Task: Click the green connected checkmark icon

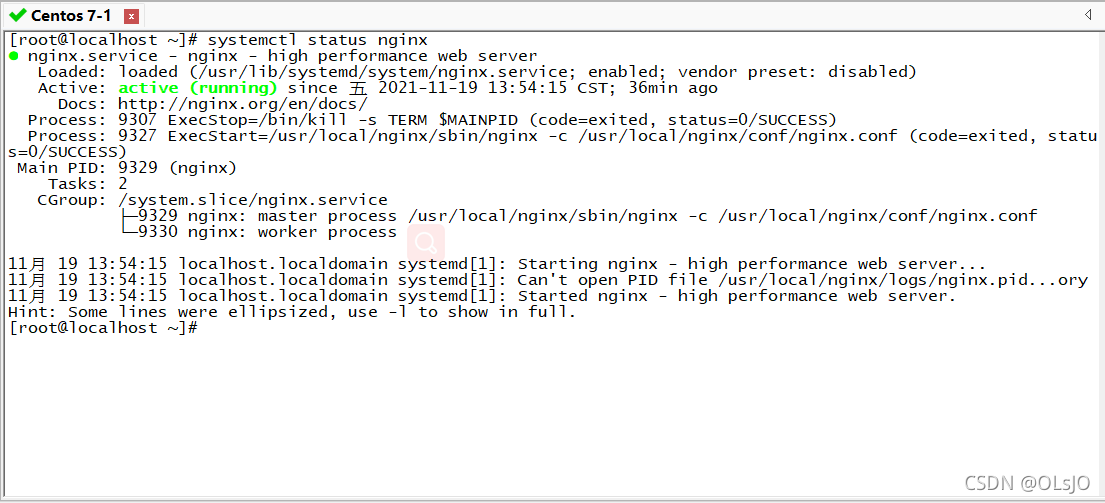Action: pos(18,15)
